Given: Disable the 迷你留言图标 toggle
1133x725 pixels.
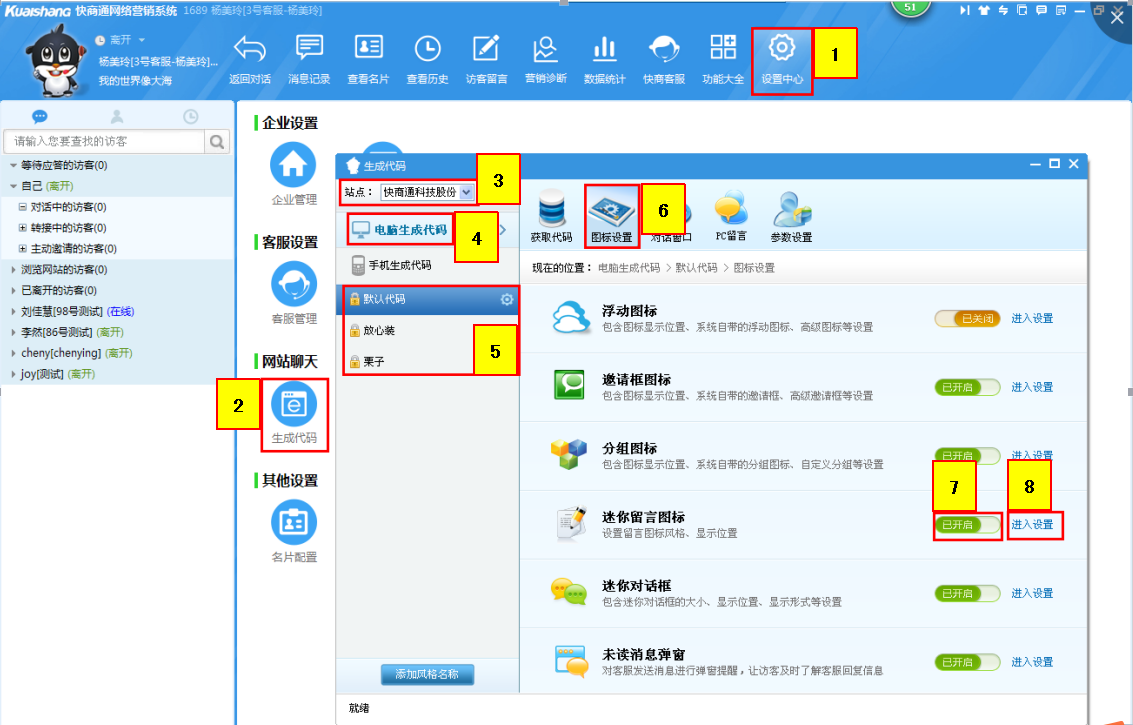Looking at the screenshot, I should click(x=967, y=525).
